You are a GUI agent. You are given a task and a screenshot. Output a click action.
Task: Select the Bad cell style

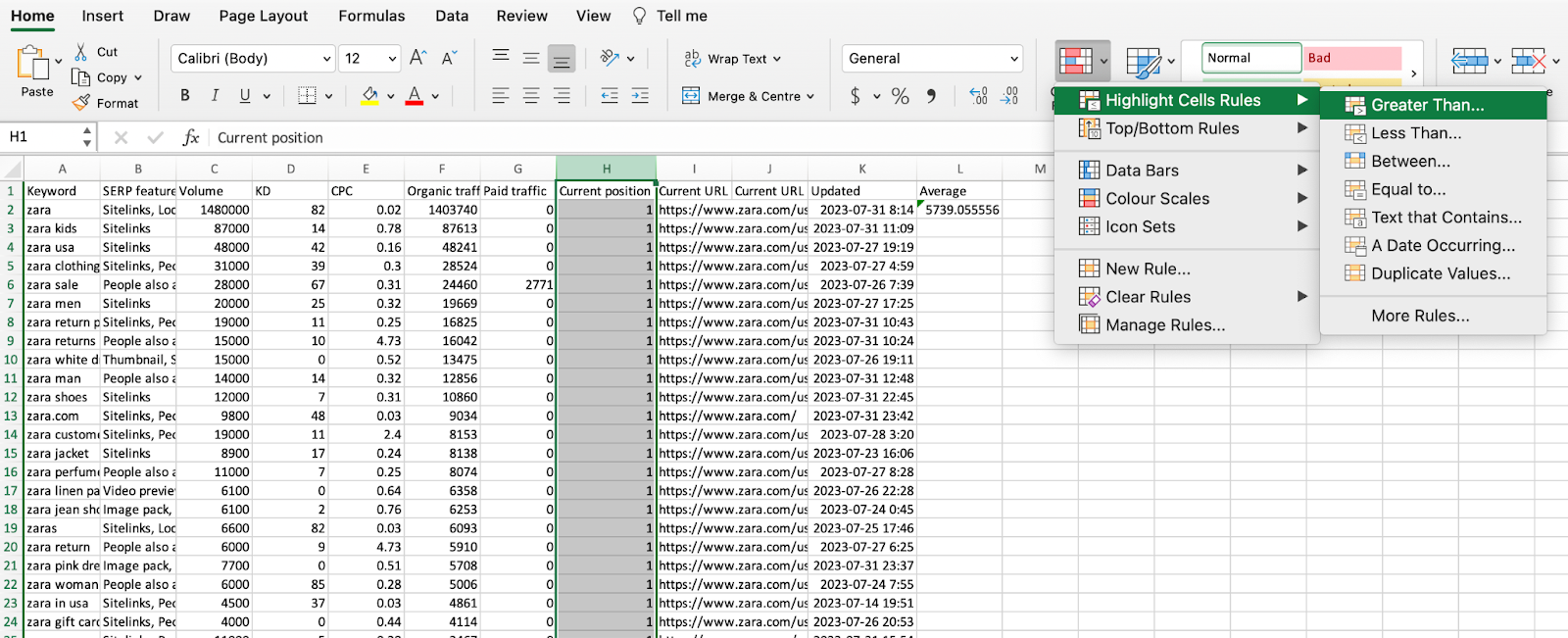click(1352, 58)
